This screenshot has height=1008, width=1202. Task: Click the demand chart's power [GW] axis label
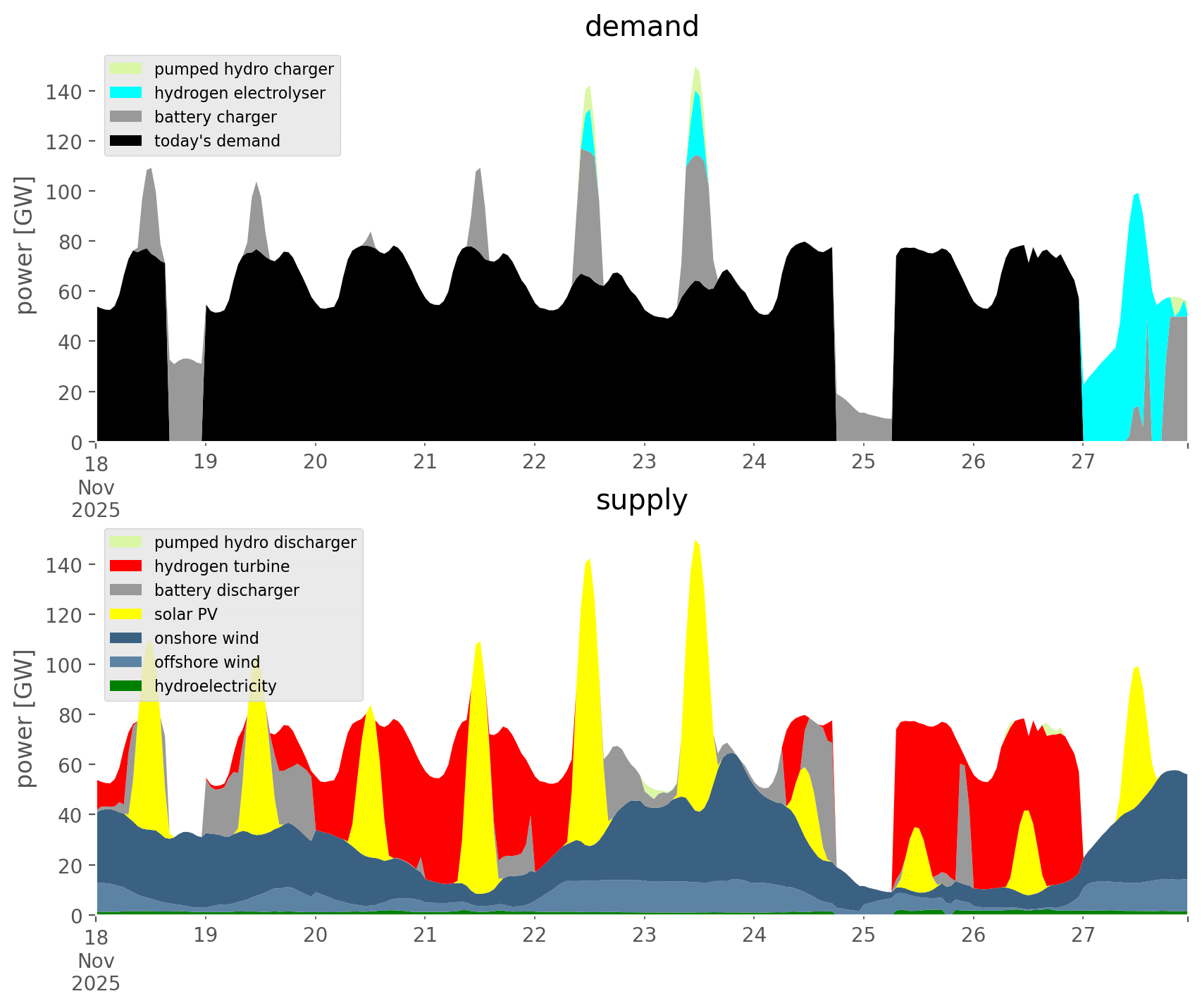[24, 245]
